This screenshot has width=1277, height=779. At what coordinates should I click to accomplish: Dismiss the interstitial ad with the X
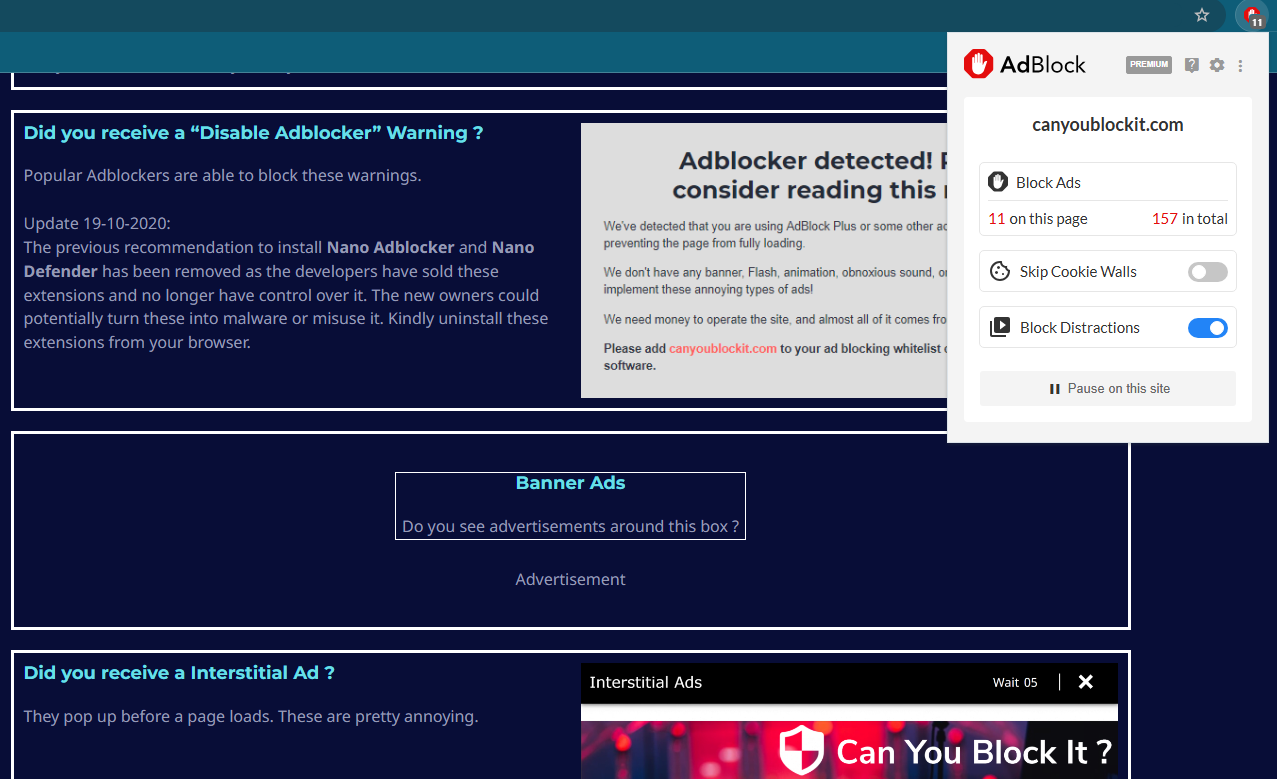click(x=1086, y=682)
